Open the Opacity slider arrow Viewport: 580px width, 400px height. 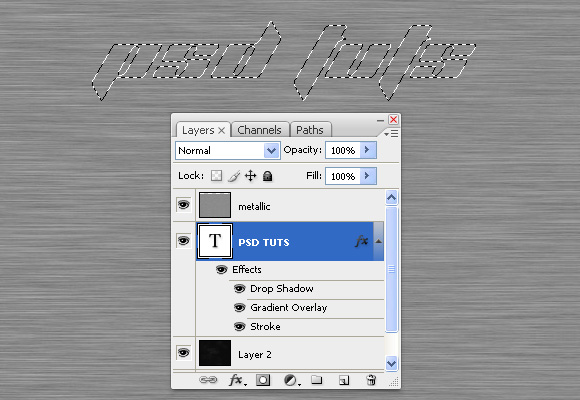click(368, 150)
